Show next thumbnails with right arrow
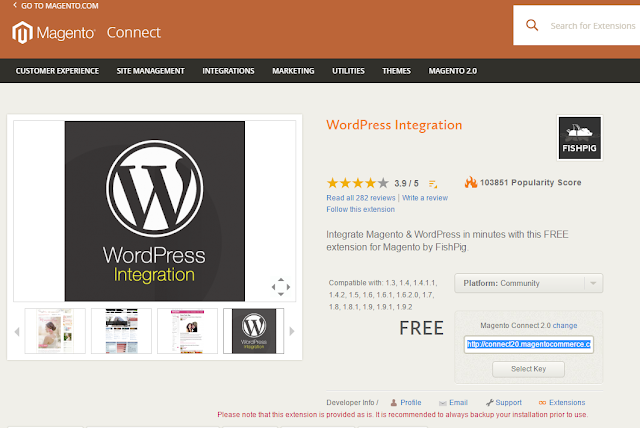 click(292, 331)
